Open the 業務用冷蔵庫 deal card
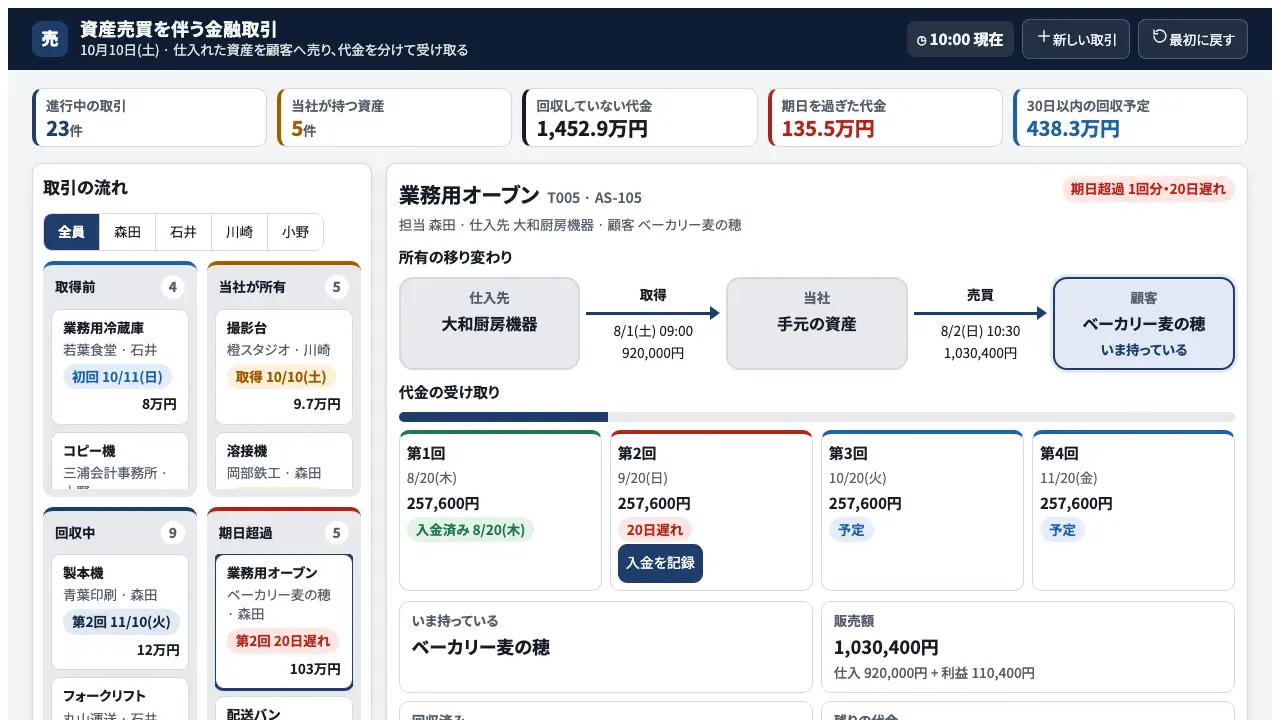Image resolution: width=1280 pixels, height=720 pixels. (x=120, y=367)
